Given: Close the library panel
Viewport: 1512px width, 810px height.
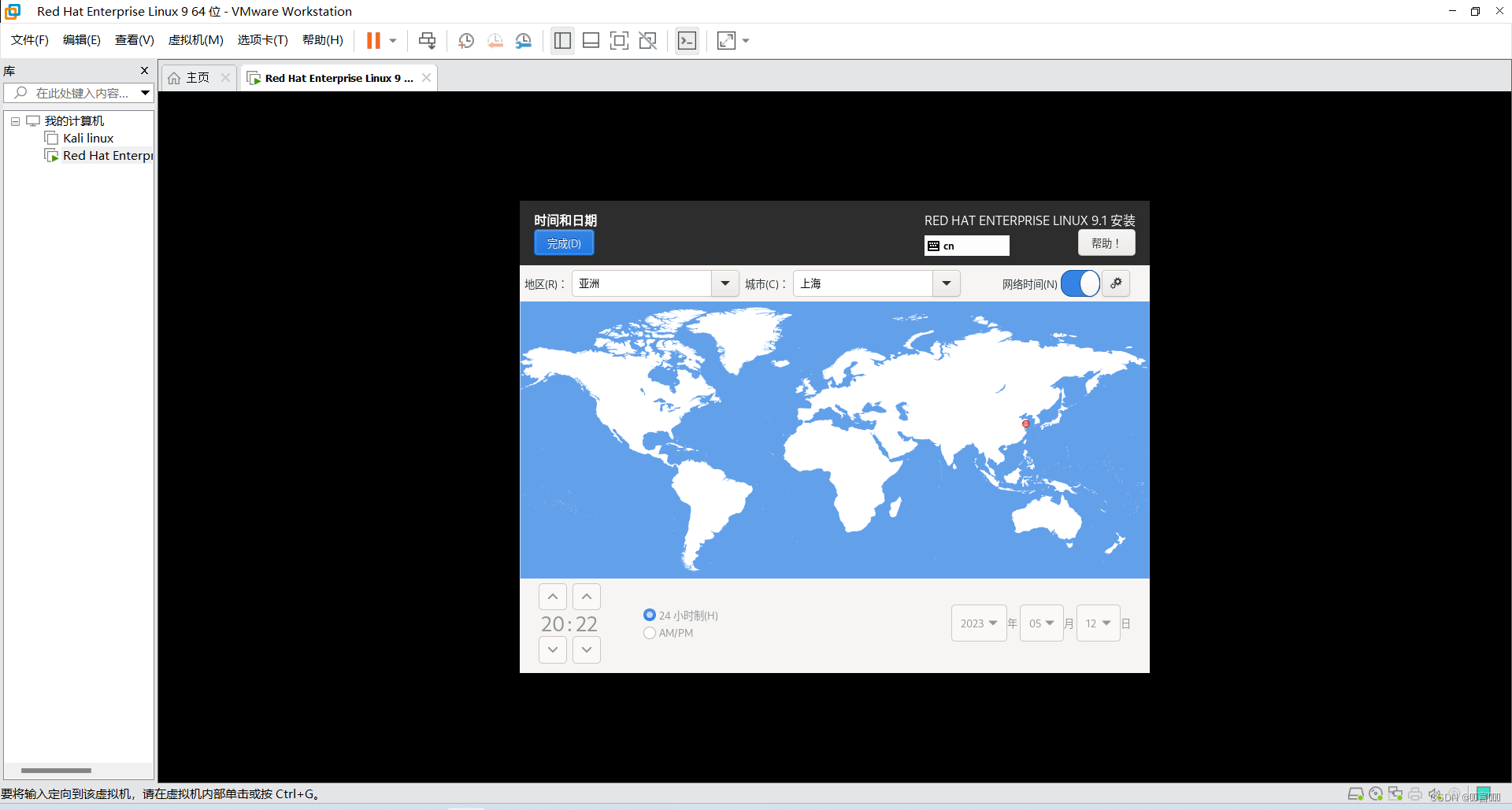Looking at the screenshot, I should point(144,71).
